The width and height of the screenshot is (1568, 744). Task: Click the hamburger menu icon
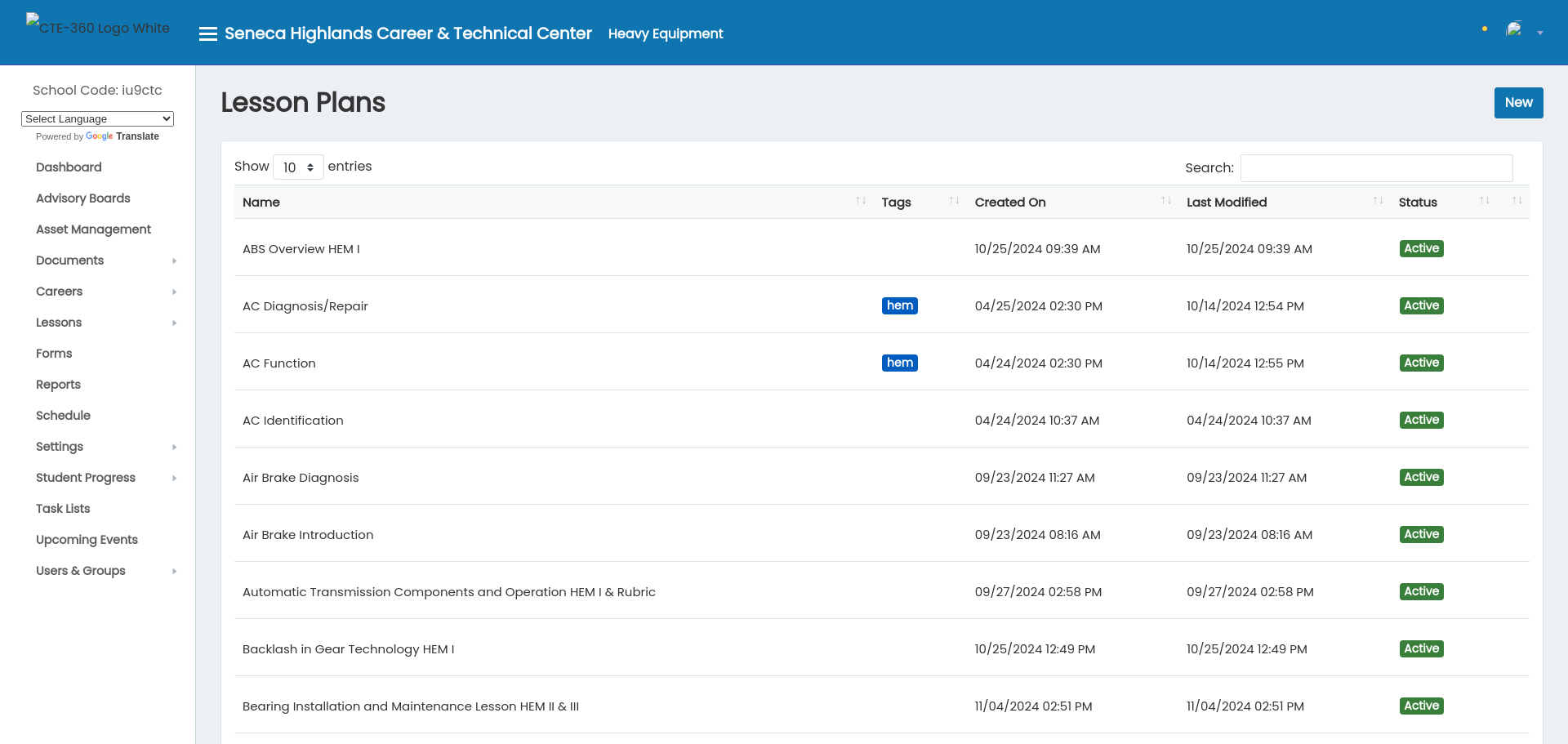coord(208,33)
